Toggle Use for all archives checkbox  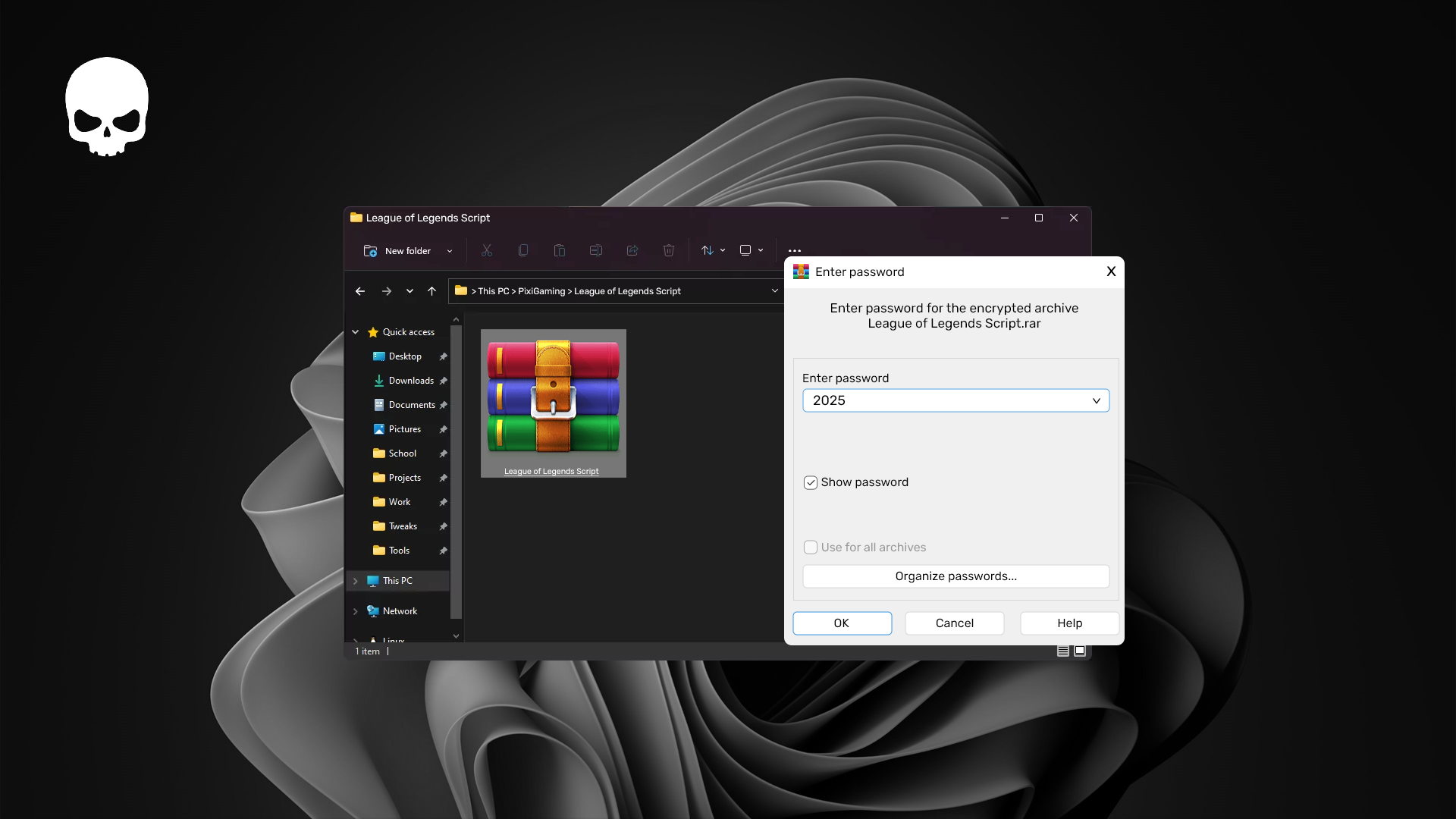pos(811,548)
